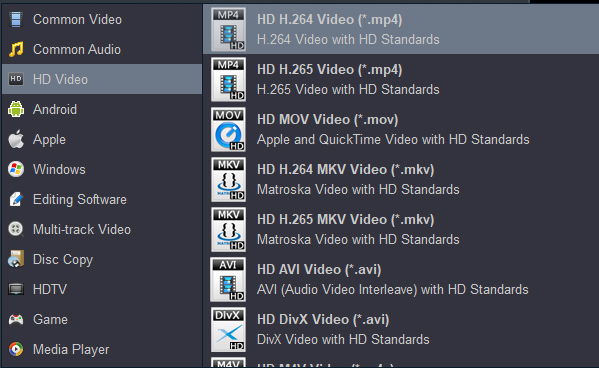
Task: Choose HD AVI Video (*.avi) title
Action: pyautogui.click(x=319, y=270)
